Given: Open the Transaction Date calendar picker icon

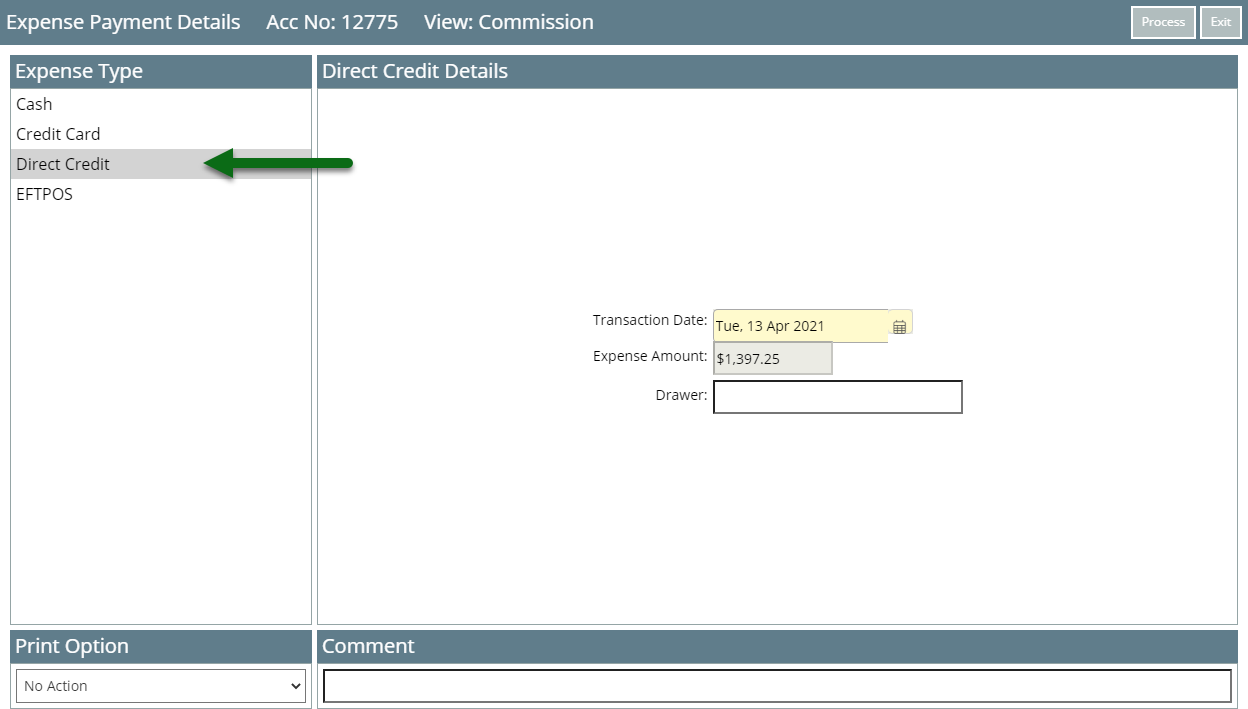Looking at the screenshot, I should [899, 327].
